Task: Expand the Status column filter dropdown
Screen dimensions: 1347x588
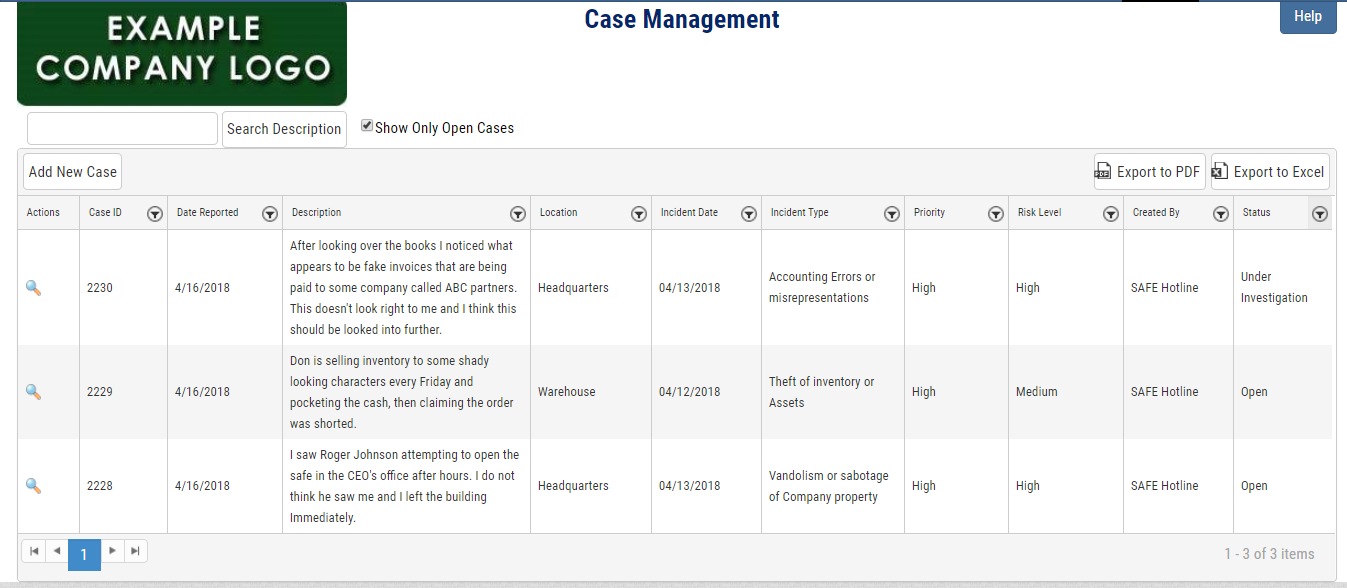Action: point(1320,214)
